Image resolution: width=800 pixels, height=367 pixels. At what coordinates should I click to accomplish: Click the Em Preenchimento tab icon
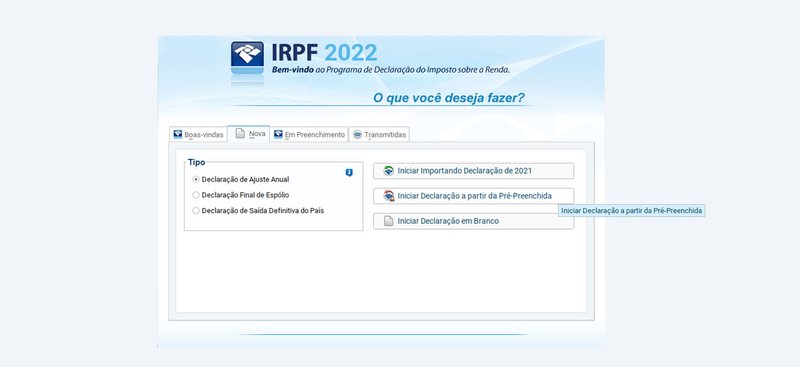tap(278, 134)
